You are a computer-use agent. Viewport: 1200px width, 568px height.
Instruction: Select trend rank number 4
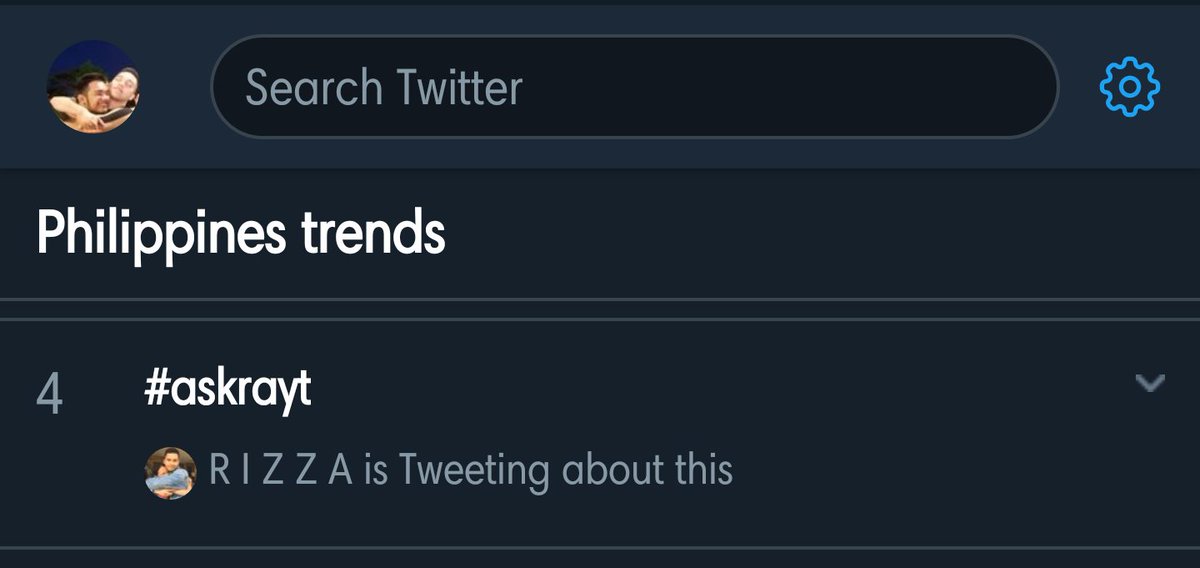pos(49,394)
